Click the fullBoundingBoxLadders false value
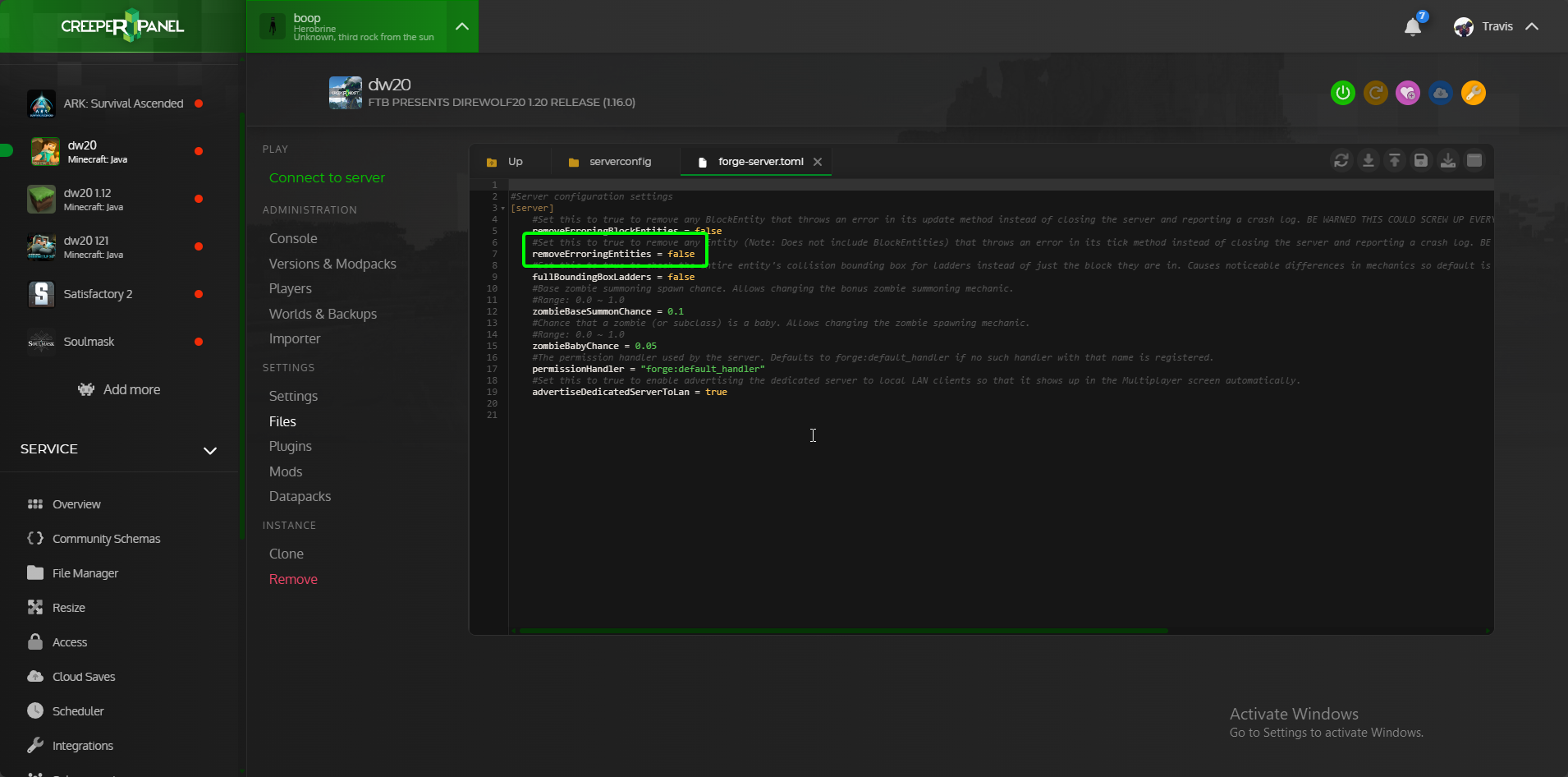The width and height of the screenshot is (1568, 777). pyautogui.click(x=681, y=277)
